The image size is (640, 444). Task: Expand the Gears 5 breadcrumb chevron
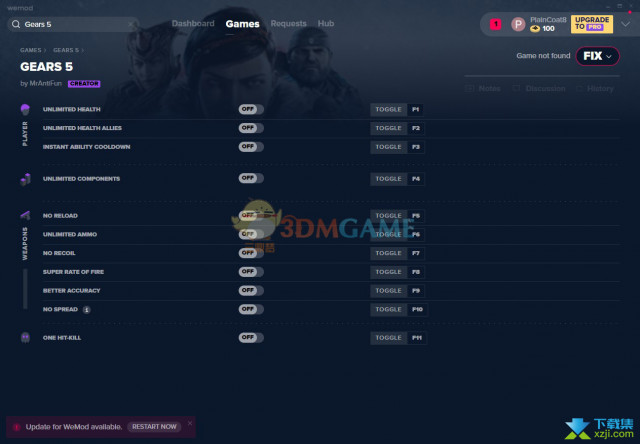[82, 50]
